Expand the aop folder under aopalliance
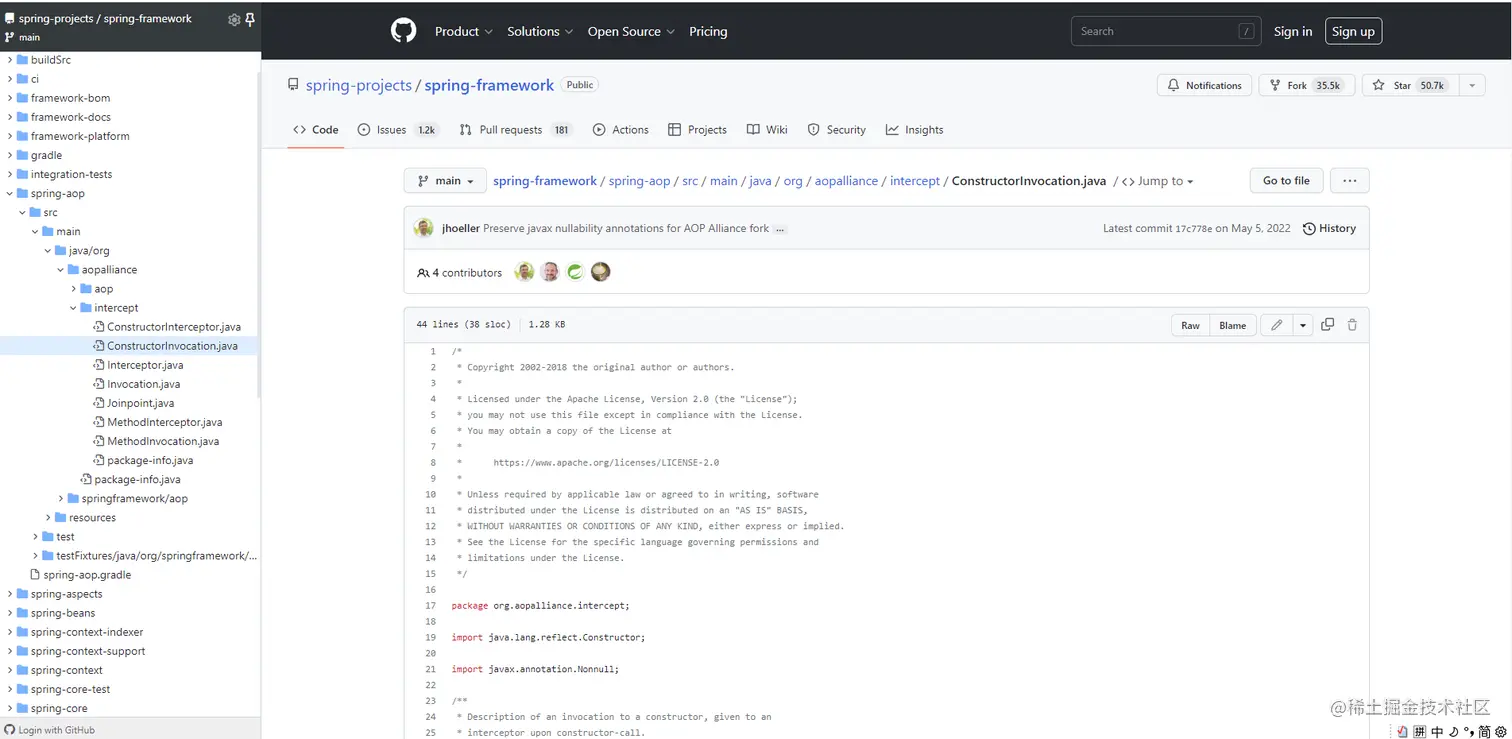 [73, 289]
